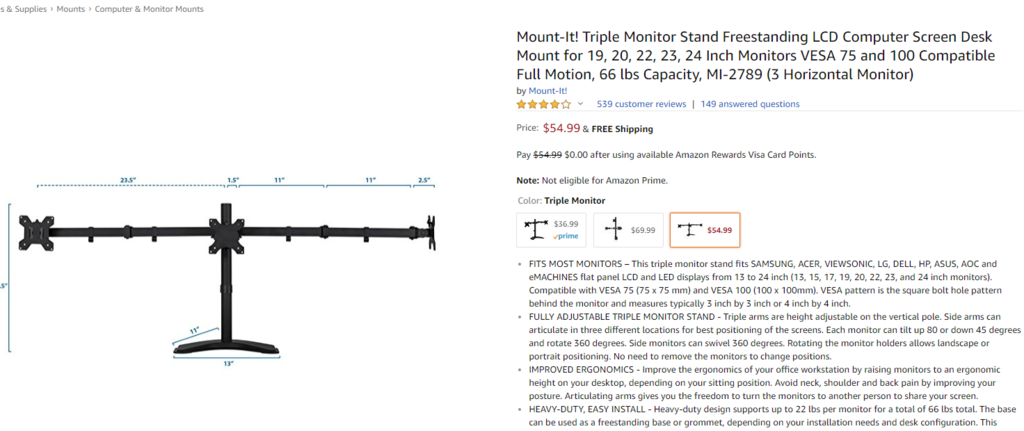Click the star rating icons

[x=543, y=104]
